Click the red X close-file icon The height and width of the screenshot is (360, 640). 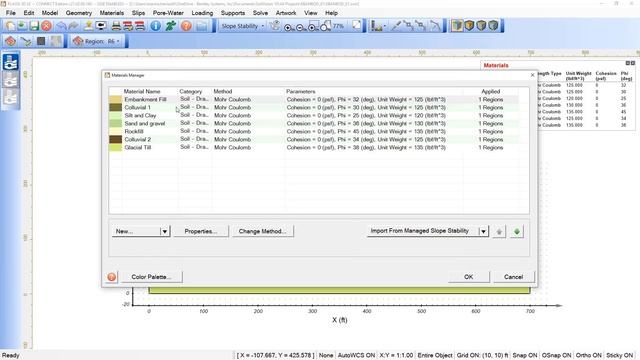pyautogui.click(x=47, y=26)
